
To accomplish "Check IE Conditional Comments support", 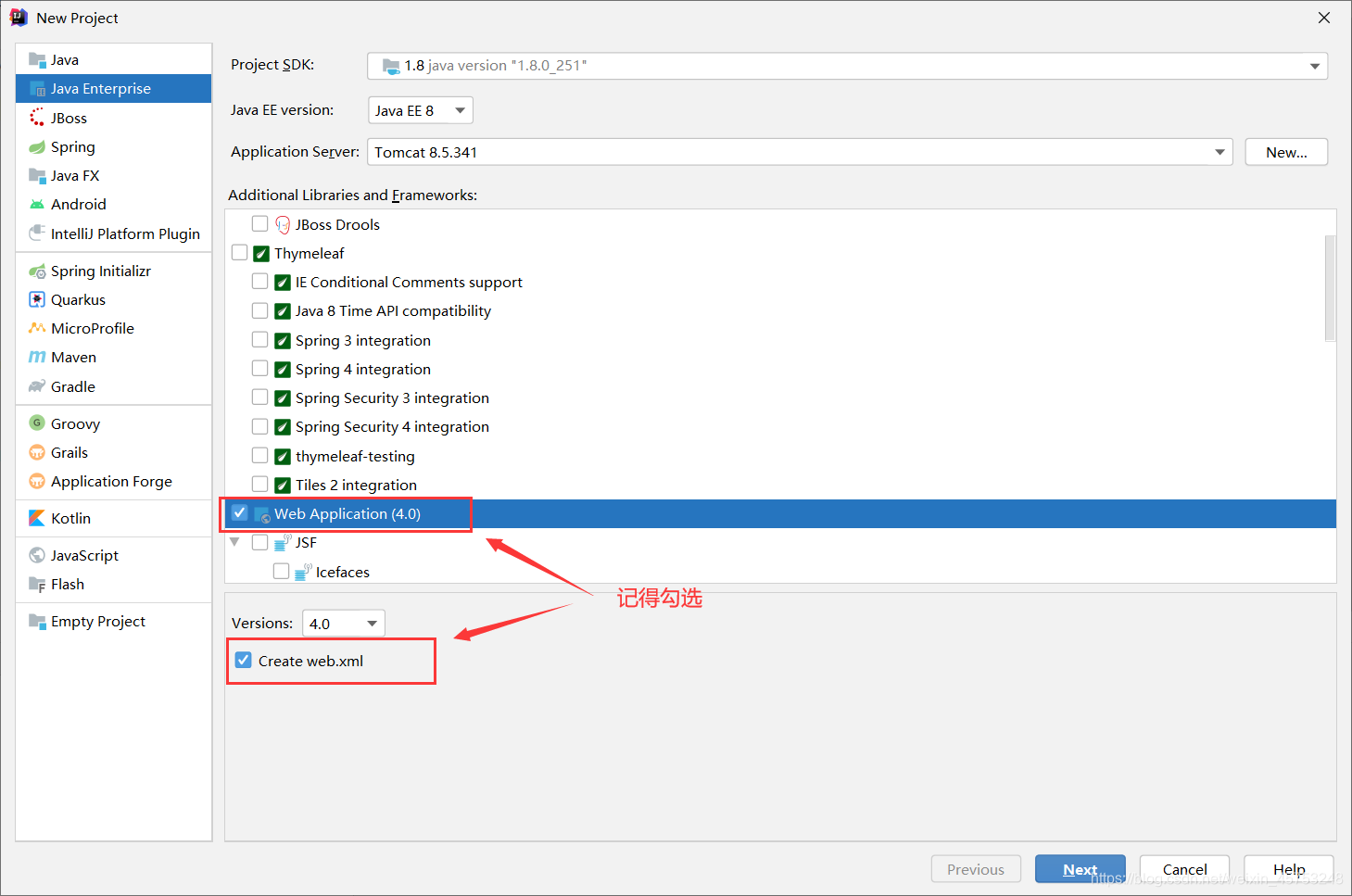I will click(x=260, y=281).
